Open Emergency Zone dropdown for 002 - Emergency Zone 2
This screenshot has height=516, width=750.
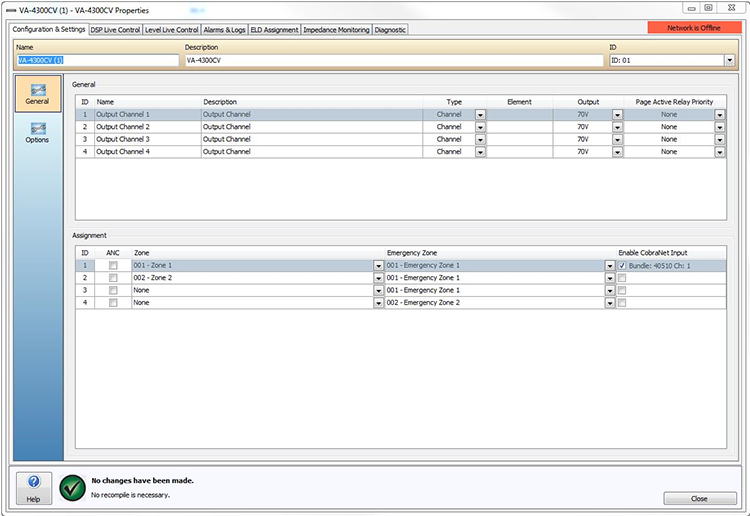(610, 303)
